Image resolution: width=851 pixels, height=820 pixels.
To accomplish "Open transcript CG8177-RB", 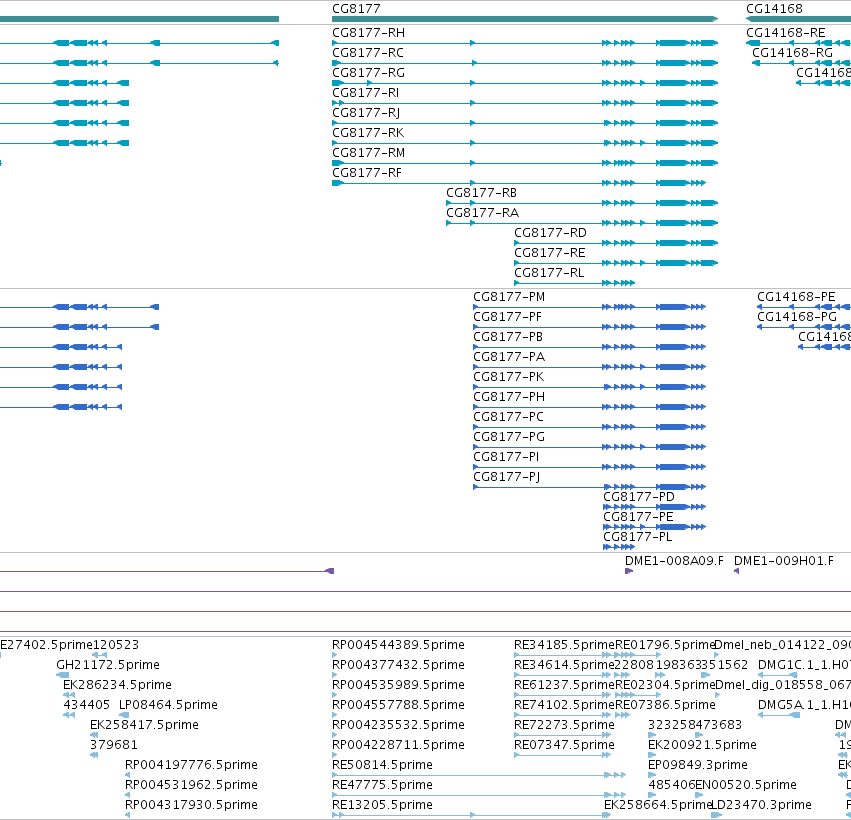I will click(481, 193).
